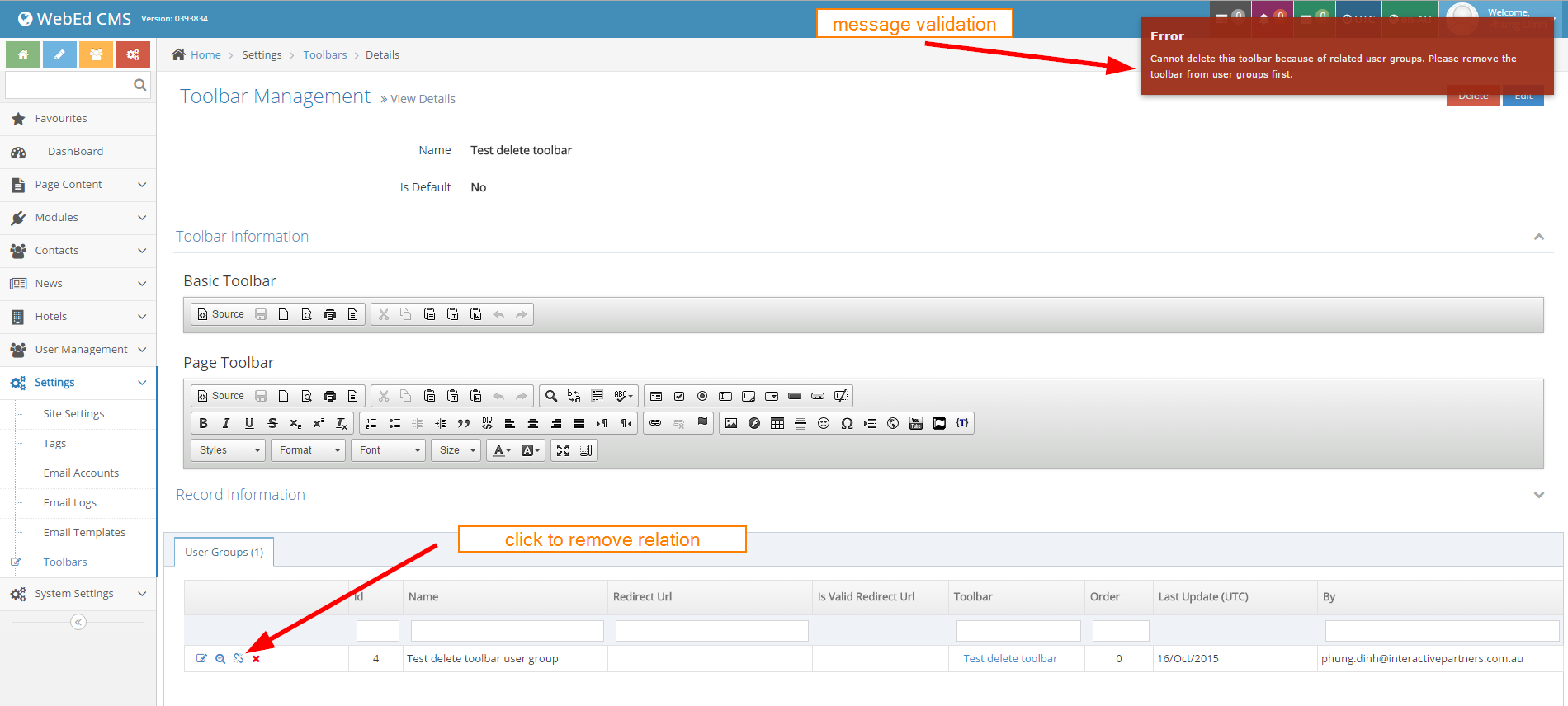
Task: Click the Superscript icon
Action: pyautogui.click(x=319, y=423)
